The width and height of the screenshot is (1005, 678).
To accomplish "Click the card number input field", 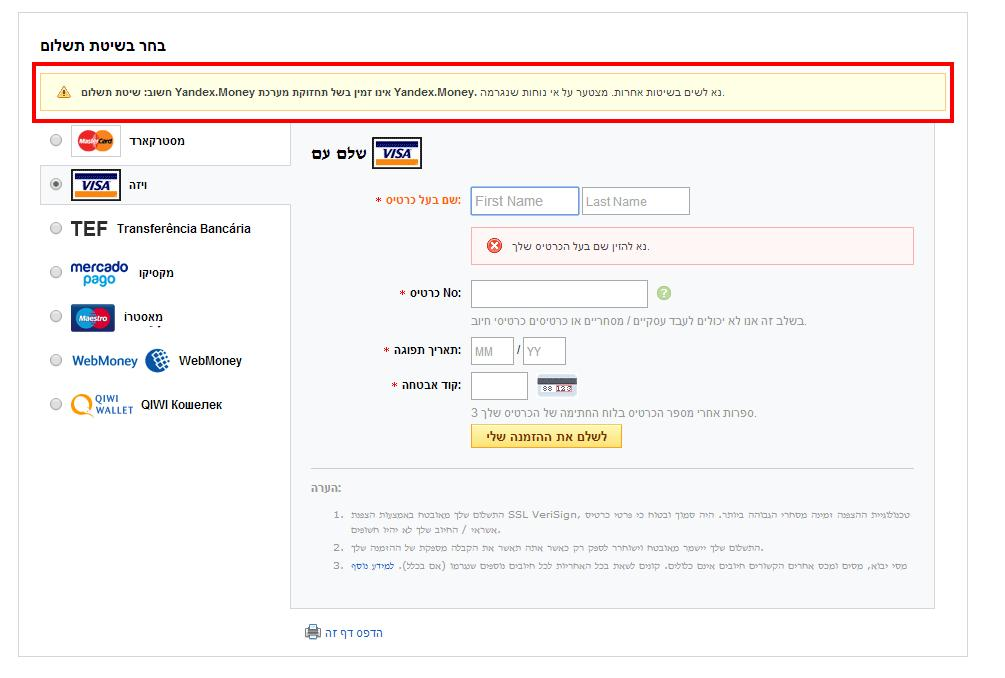I will click(559, 294).
